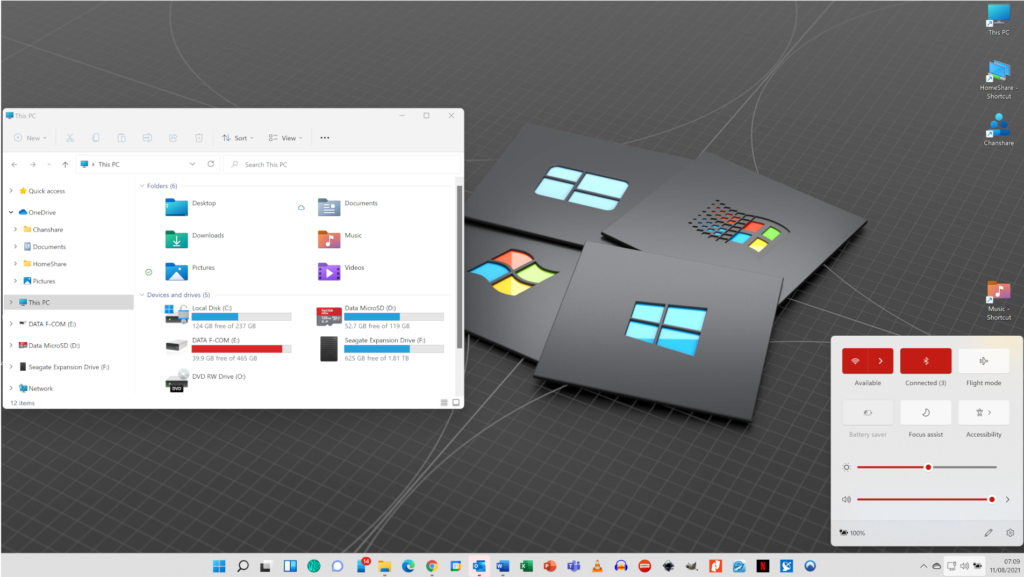The image size is (1024, 577).
Task: Select the DVD RW Drive (O:)
Action: pos(205,380)
